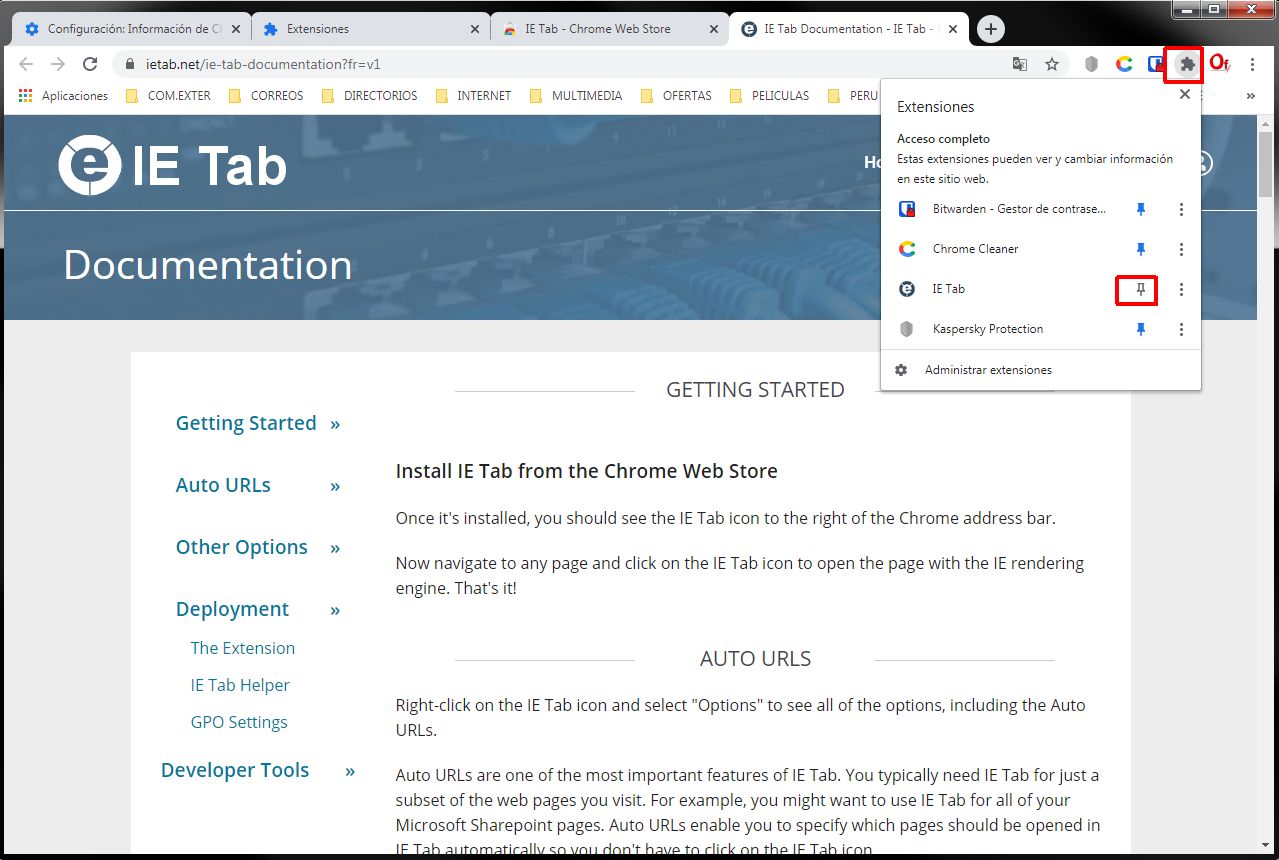
Task: Open the CORREOS bookmarks folder
Action: click(266, 96)
